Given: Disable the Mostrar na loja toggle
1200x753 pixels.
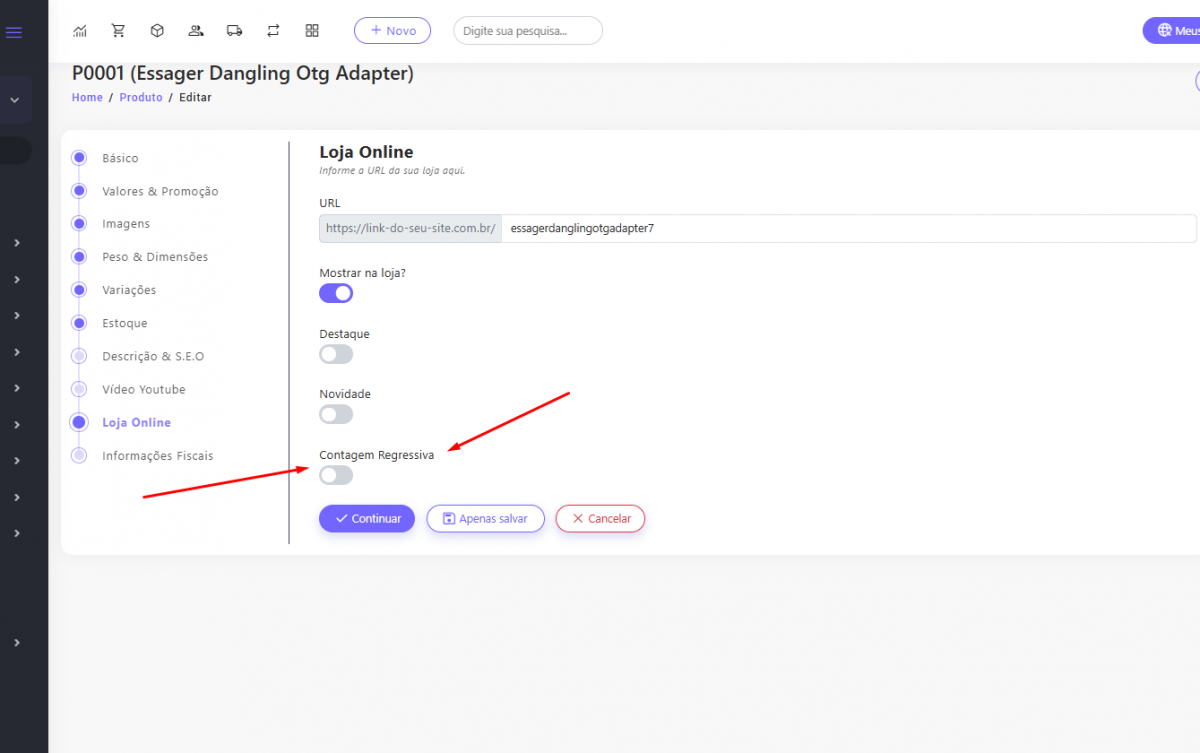Looking at the screenshot, I should coord(336,293).
